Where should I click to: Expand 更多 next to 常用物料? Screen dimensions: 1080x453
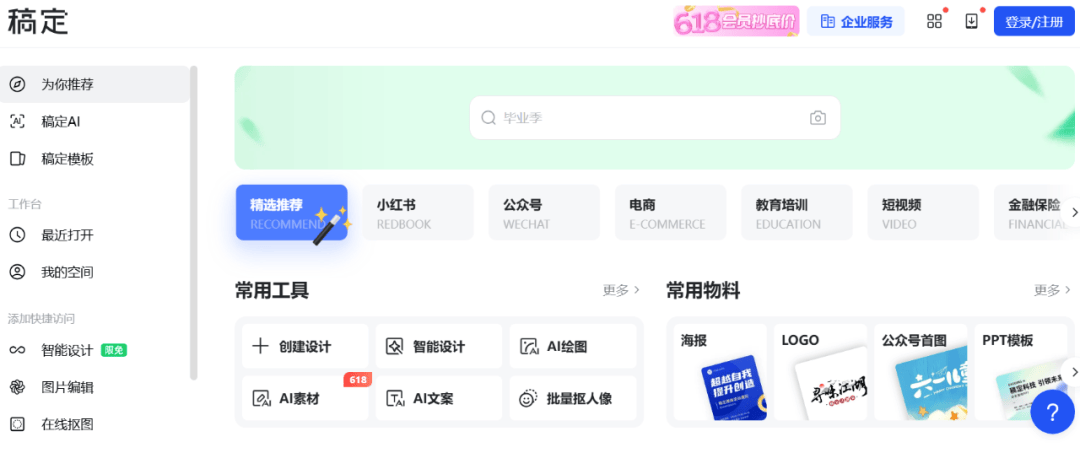point(1052,291)
